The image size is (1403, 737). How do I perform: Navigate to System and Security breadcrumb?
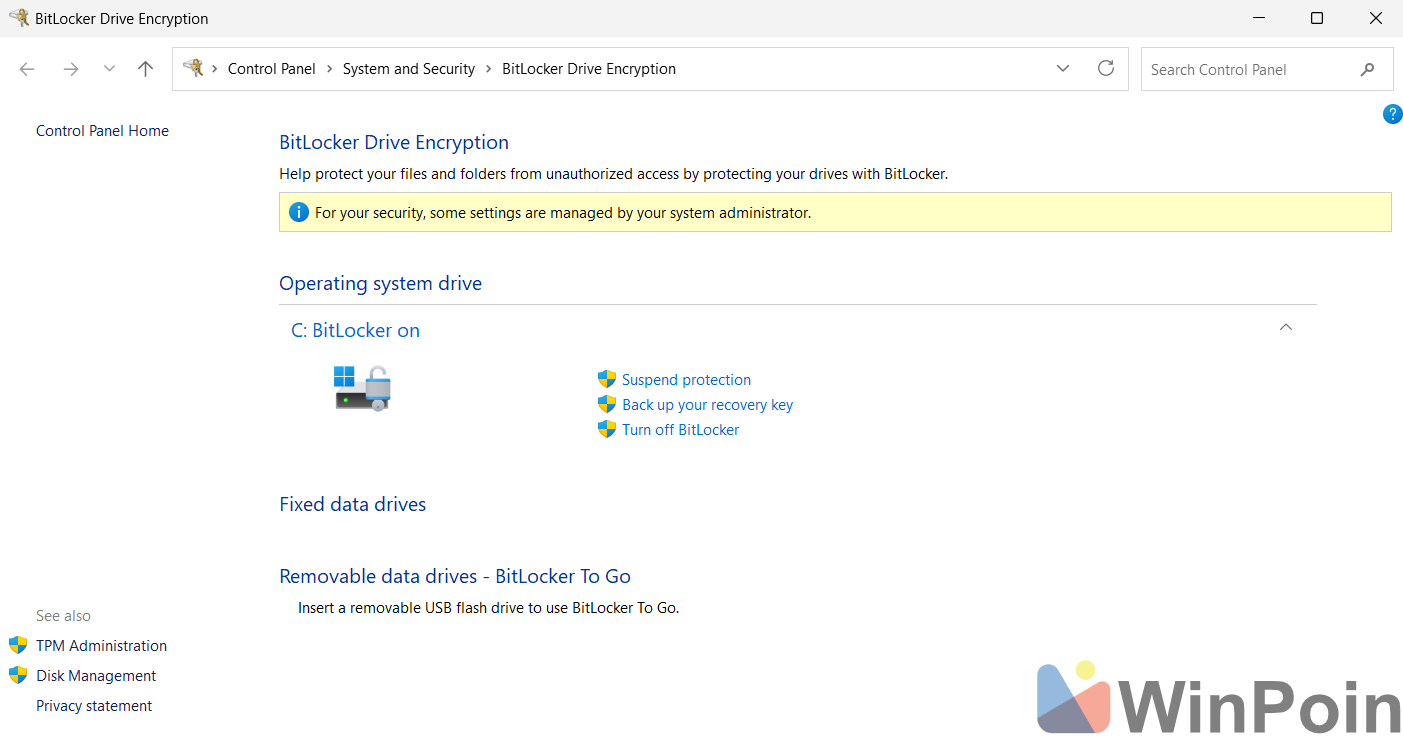point(409,69)
